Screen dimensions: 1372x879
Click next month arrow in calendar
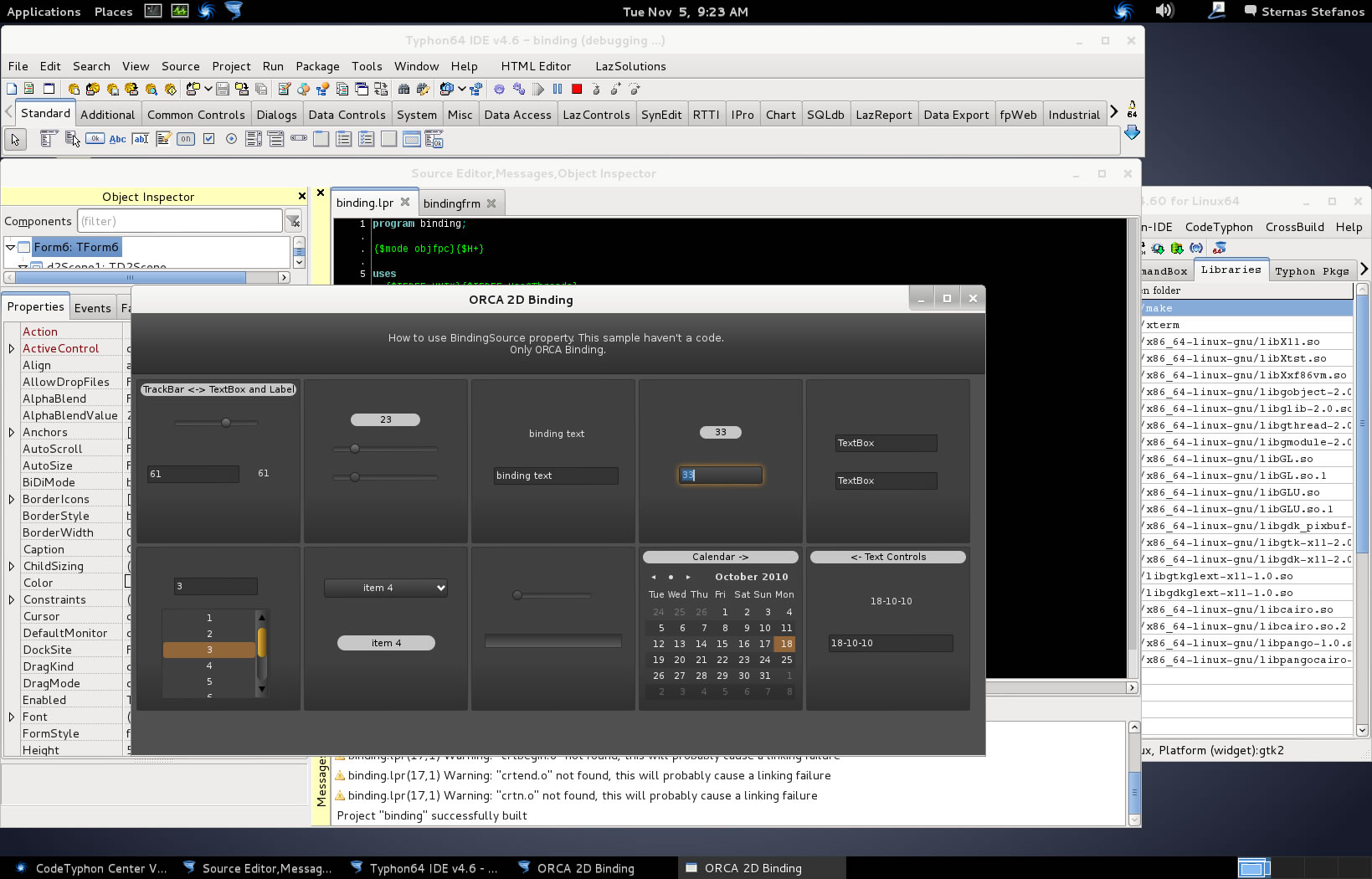[688, 577]
